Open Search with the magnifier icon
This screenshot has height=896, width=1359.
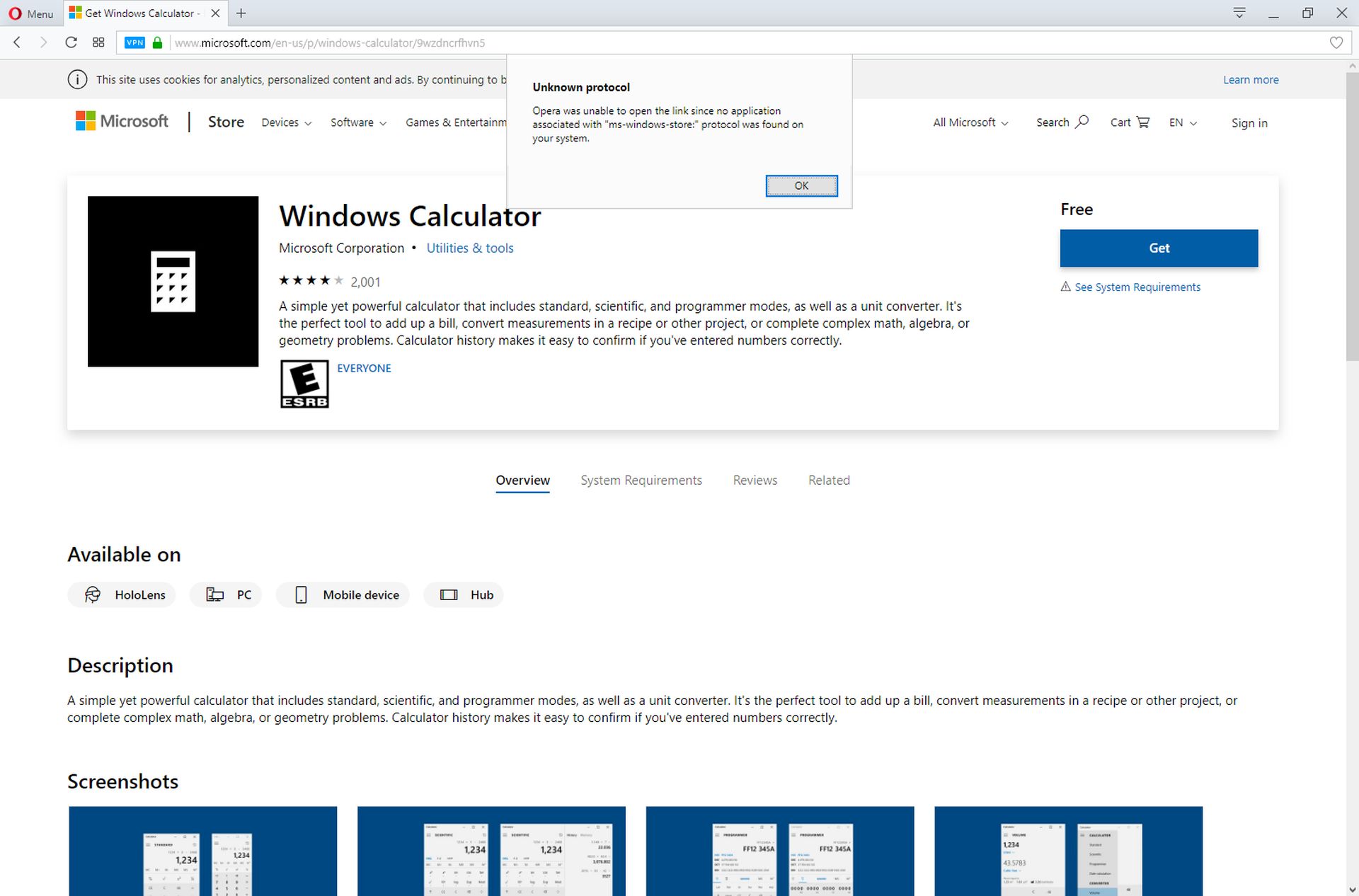(1062, 122)
